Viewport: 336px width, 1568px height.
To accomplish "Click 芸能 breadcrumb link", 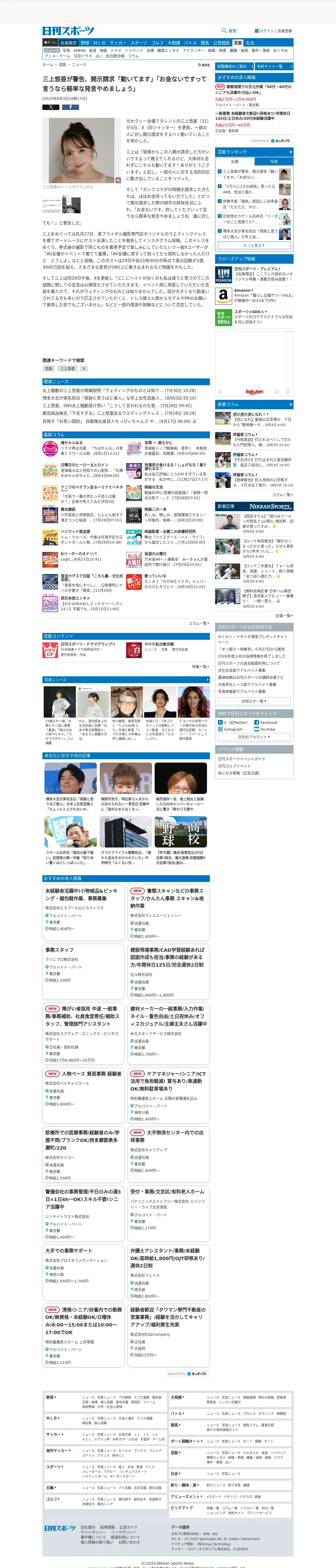I will tap(62, 65).
